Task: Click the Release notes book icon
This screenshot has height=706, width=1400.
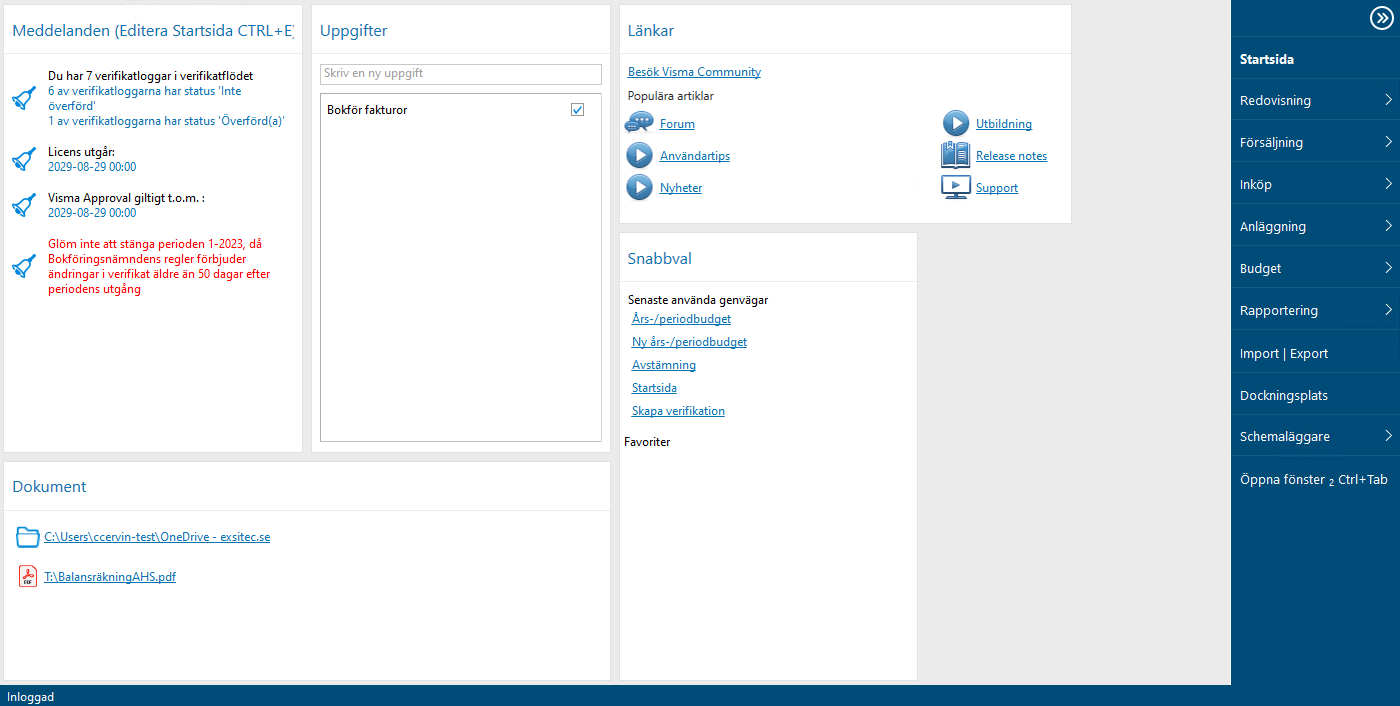Action: [955, 155]
